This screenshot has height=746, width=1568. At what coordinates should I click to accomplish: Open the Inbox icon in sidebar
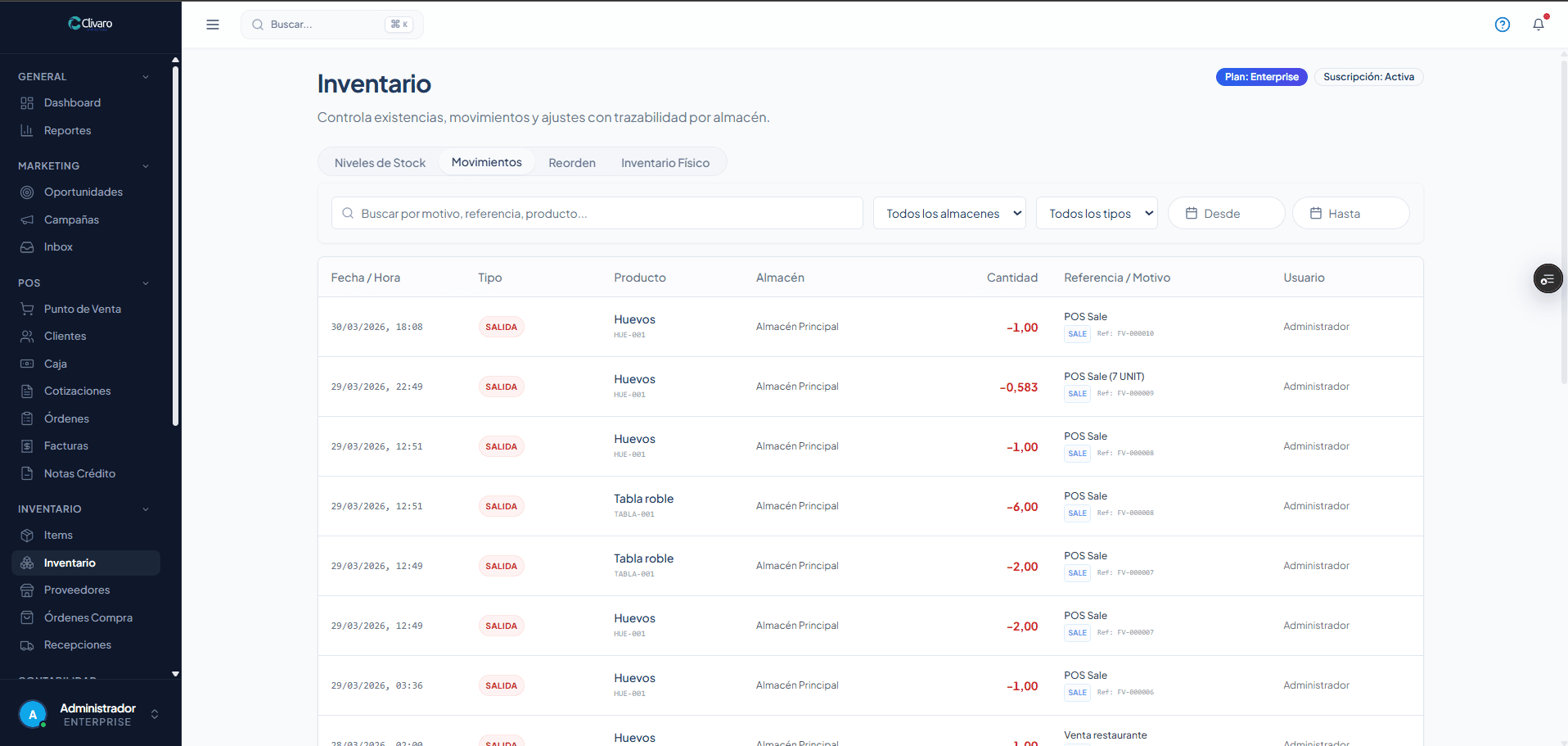pos(27,247)
